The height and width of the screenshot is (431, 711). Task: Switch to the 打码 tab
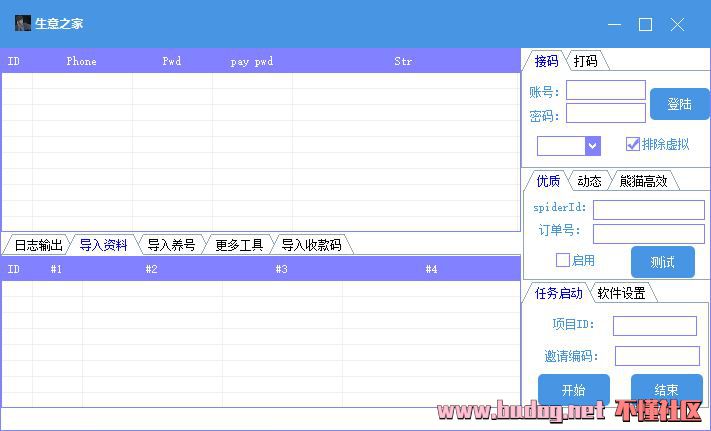585,61
